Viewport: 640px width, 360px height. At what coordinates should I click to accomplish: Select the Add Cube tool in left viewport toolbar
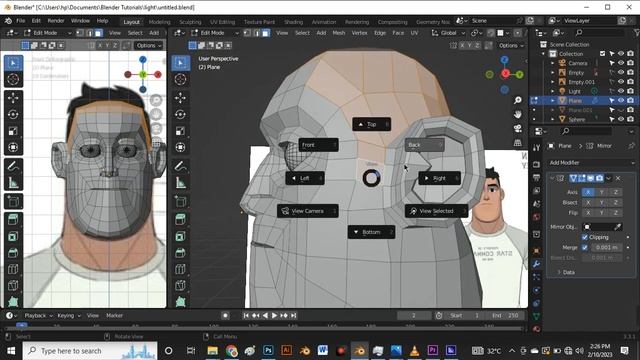(13, 201)
